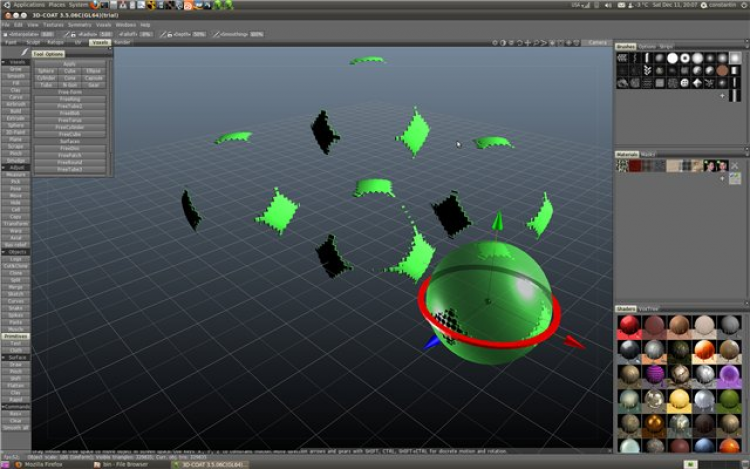Click the X icon in Materials panel

point(736,165)
